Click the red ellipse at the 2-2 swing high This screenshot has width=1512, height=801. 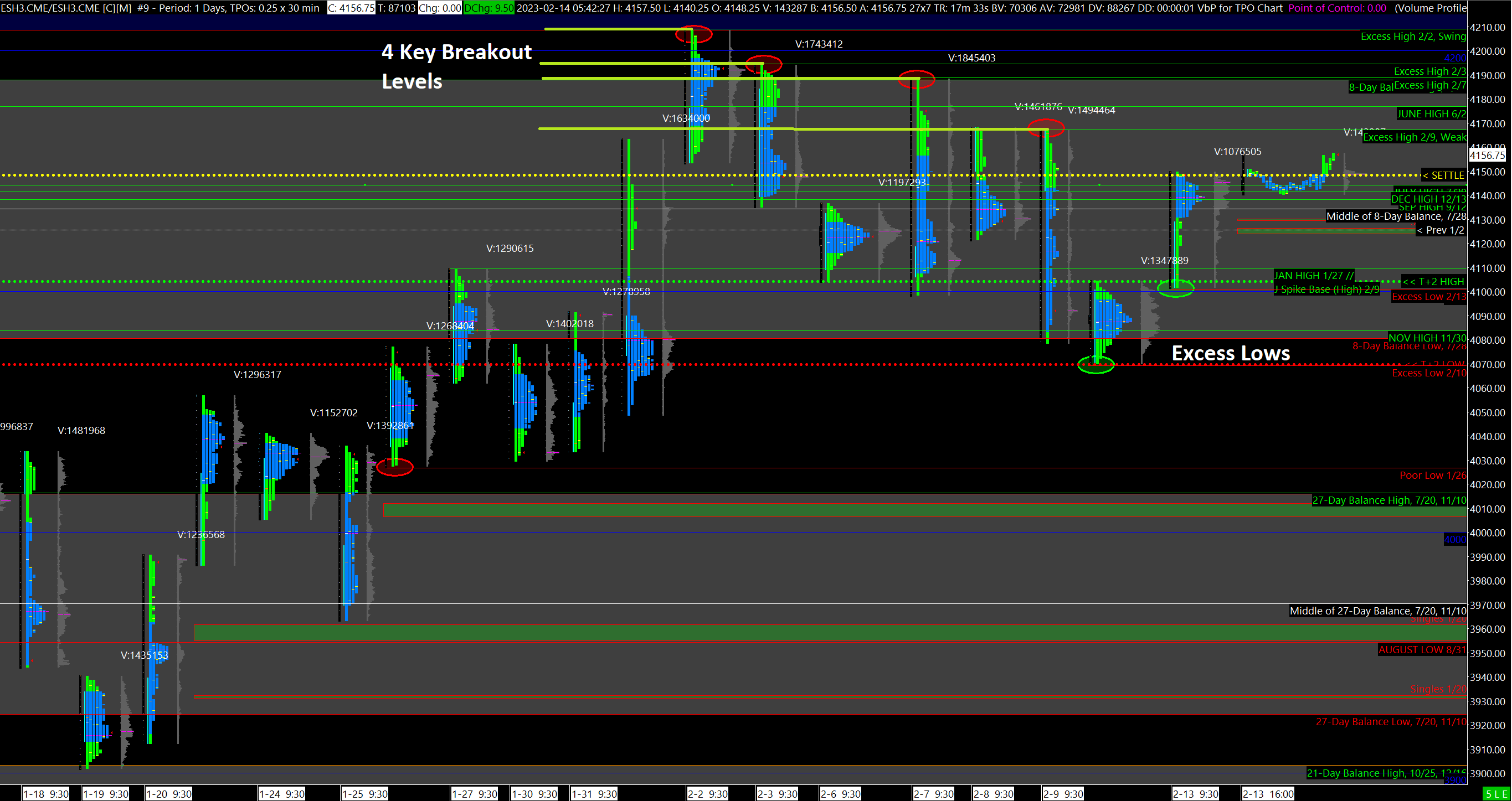(x=693, y=34)
